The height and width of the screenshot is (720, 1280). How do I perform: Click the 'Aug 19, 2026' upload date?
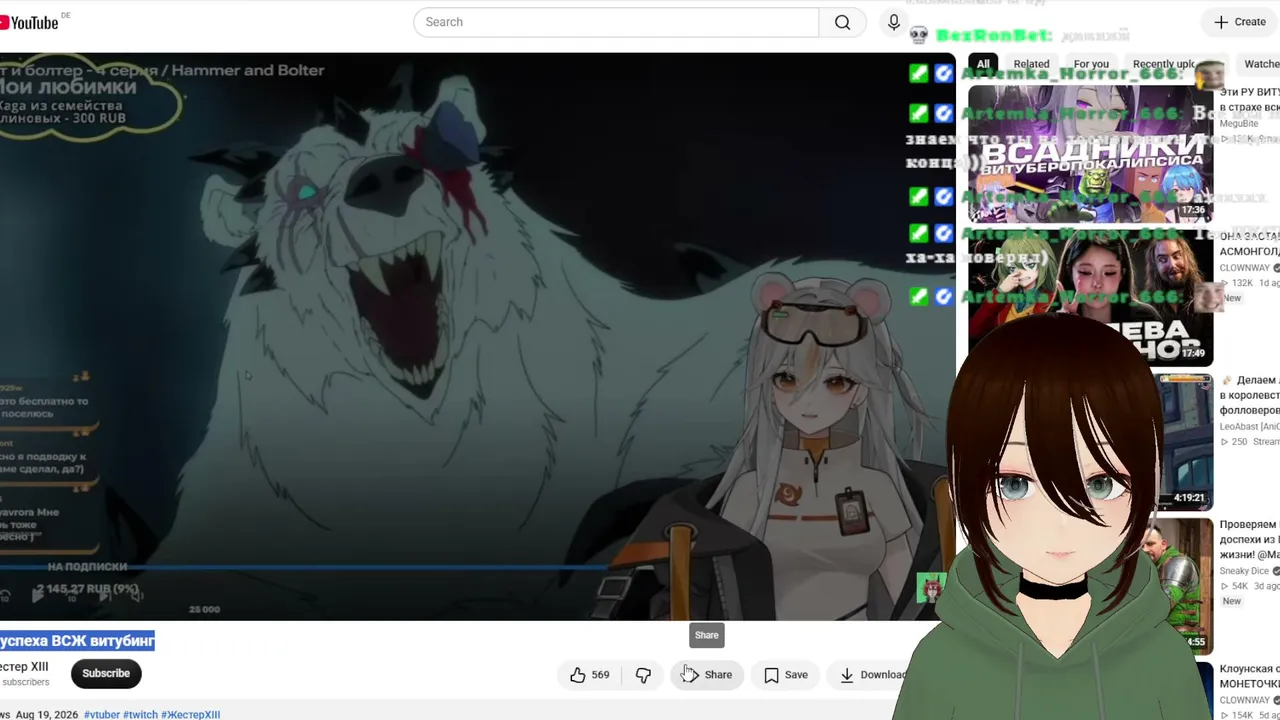tap(46, 715)
